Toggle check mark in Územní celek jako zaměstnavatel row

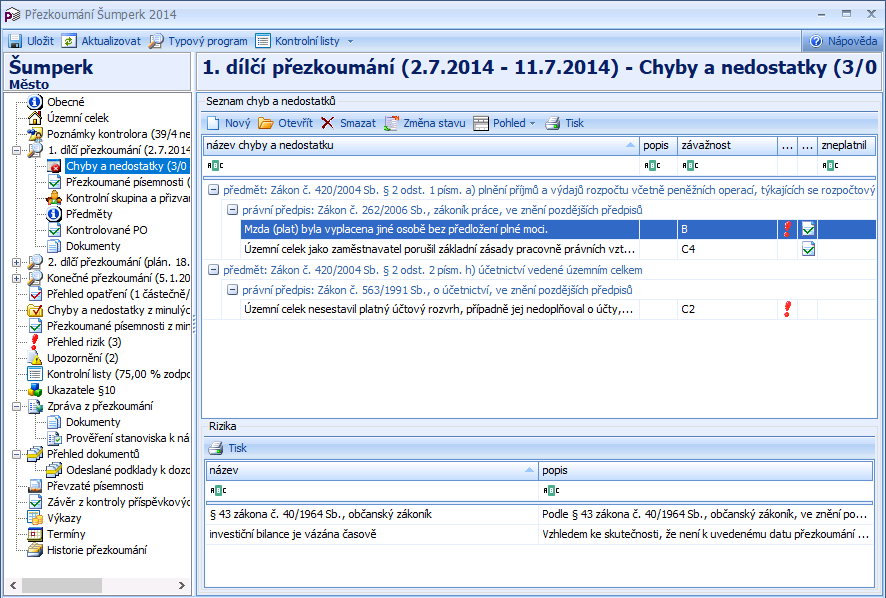coord(809,249)
